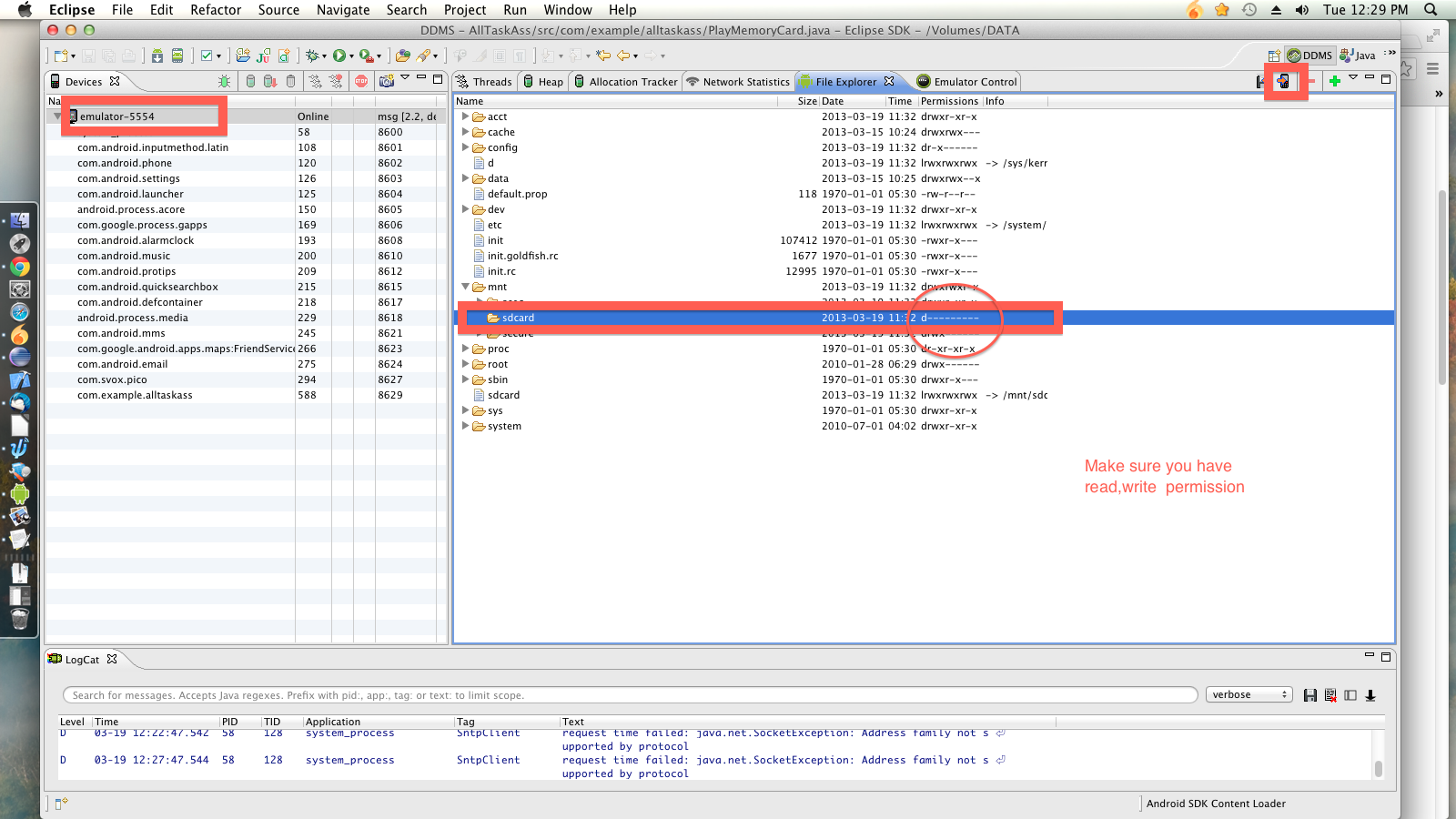Toggle the LogCat saved filters view icon
This screenshot has width=1456, height=819.
1350,695
